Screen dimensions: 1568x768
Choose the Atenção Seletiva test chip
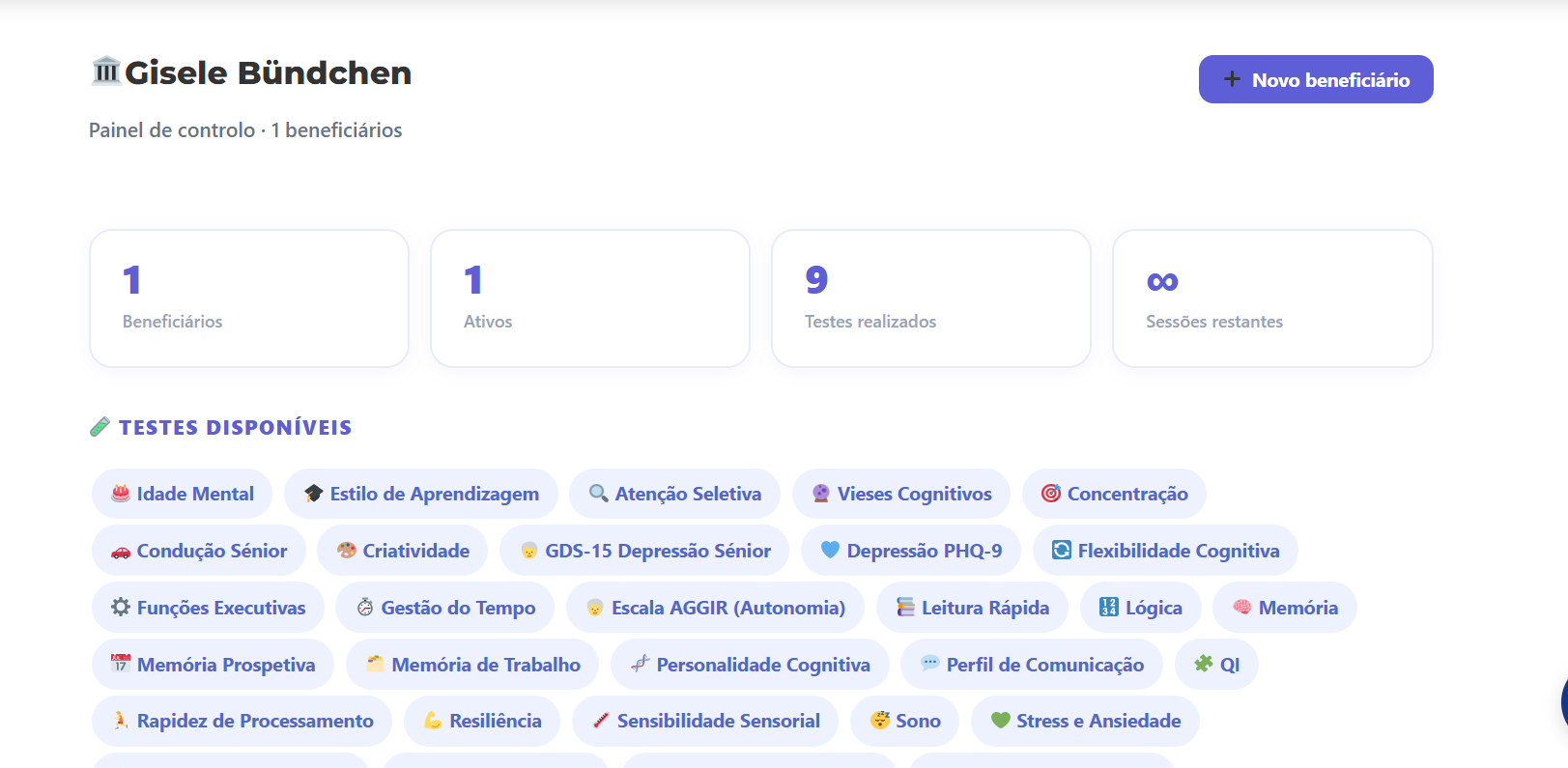tap(674, 494)
